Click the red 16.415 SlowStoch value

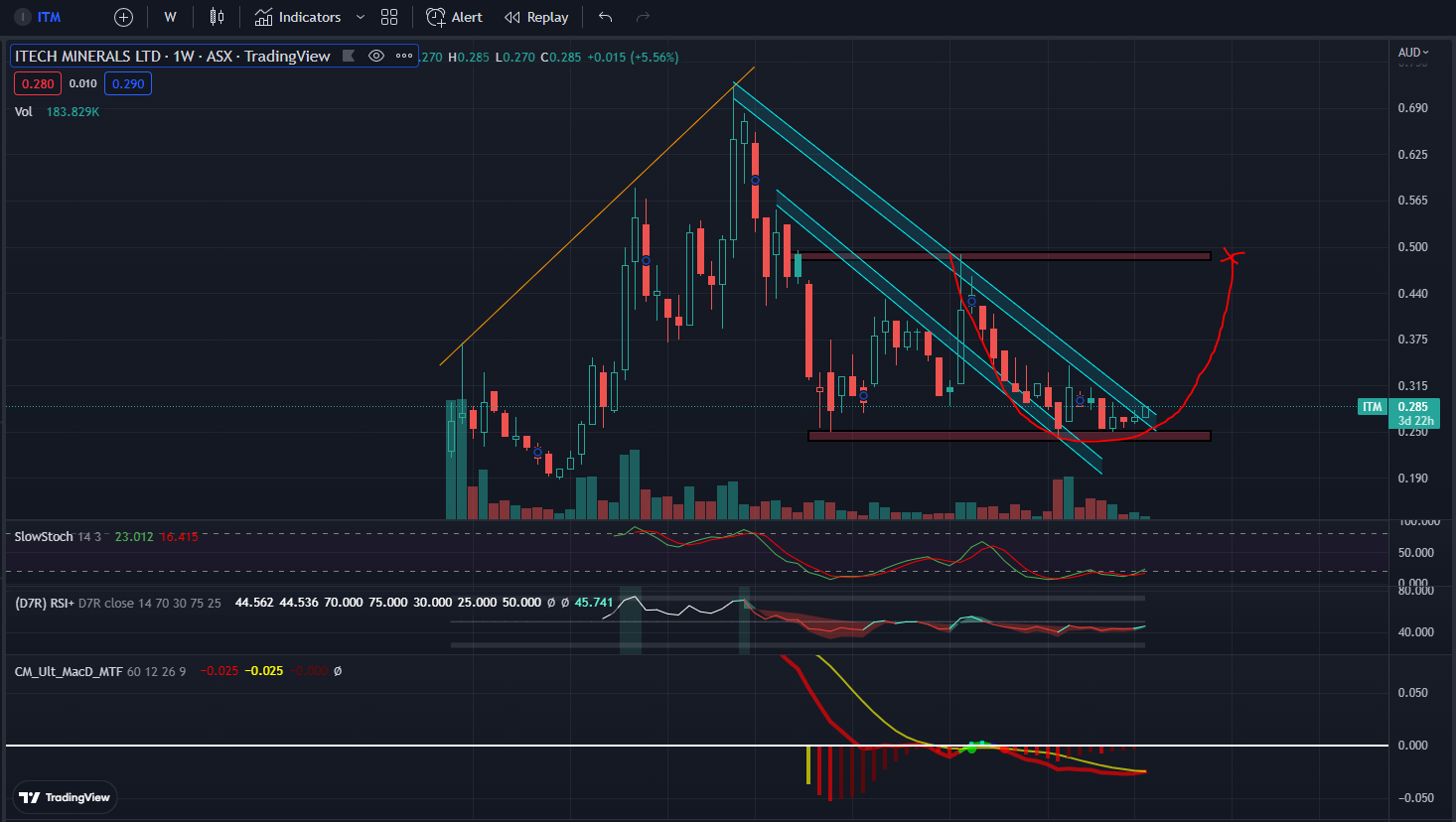tap(179, 536)
